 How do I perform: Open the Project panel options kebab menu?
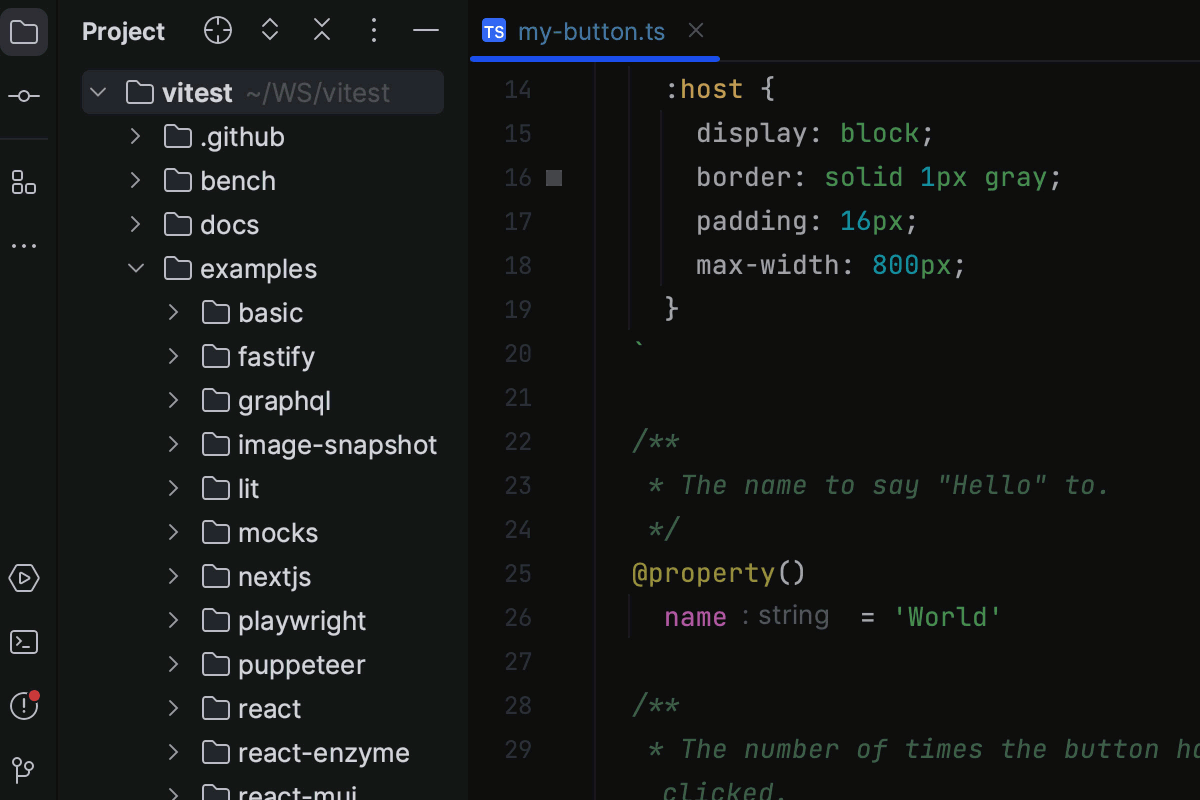pos(373,30)
